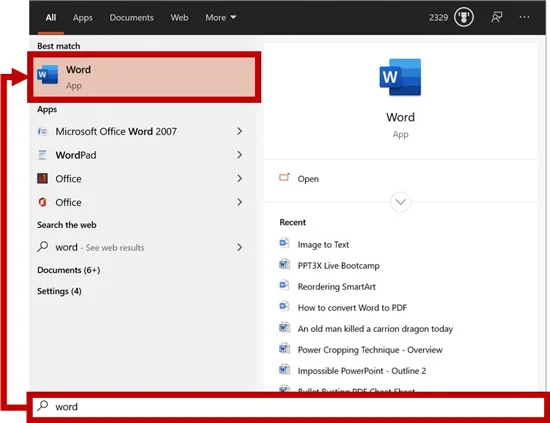The image size is (550, 423).
Task: Click the file icon beside Impossible PowerPoint
Action: 284,369
